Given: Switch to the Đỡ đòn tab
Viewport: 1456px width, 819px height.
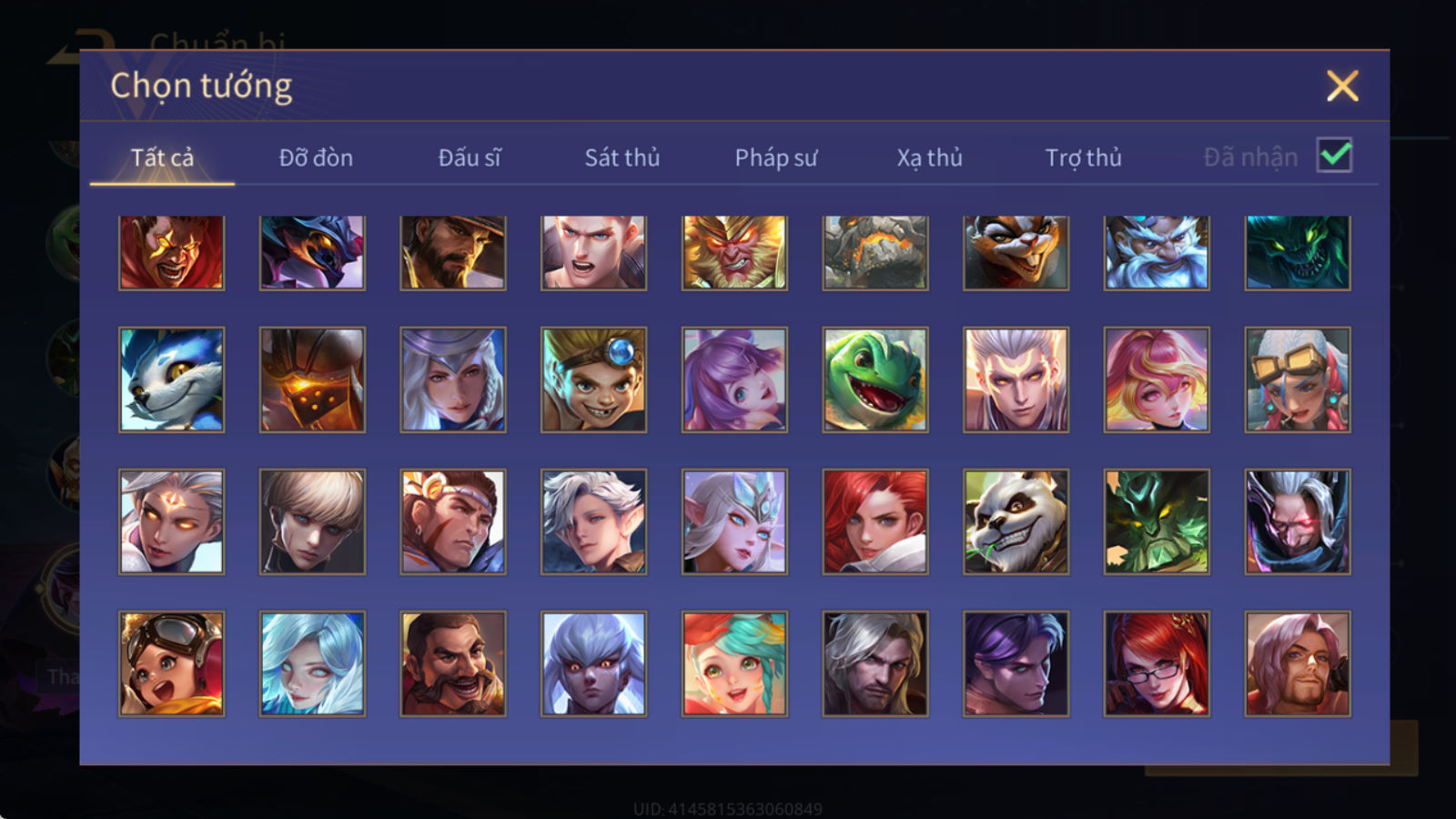Looking at the screenshot, I should point(316,157).
